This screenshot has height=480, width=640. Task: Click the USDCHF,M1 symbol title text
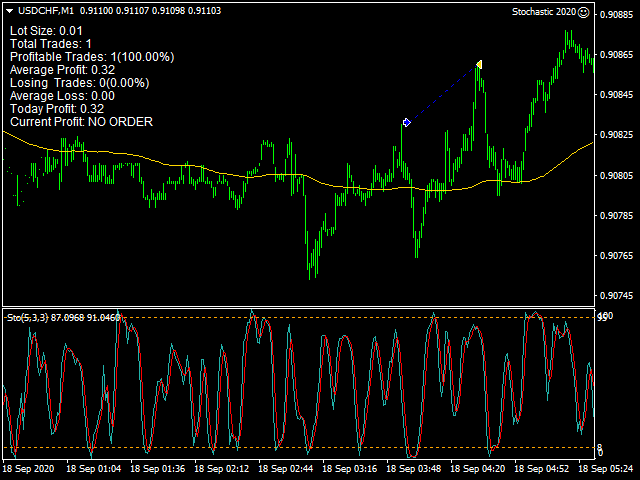46,11
